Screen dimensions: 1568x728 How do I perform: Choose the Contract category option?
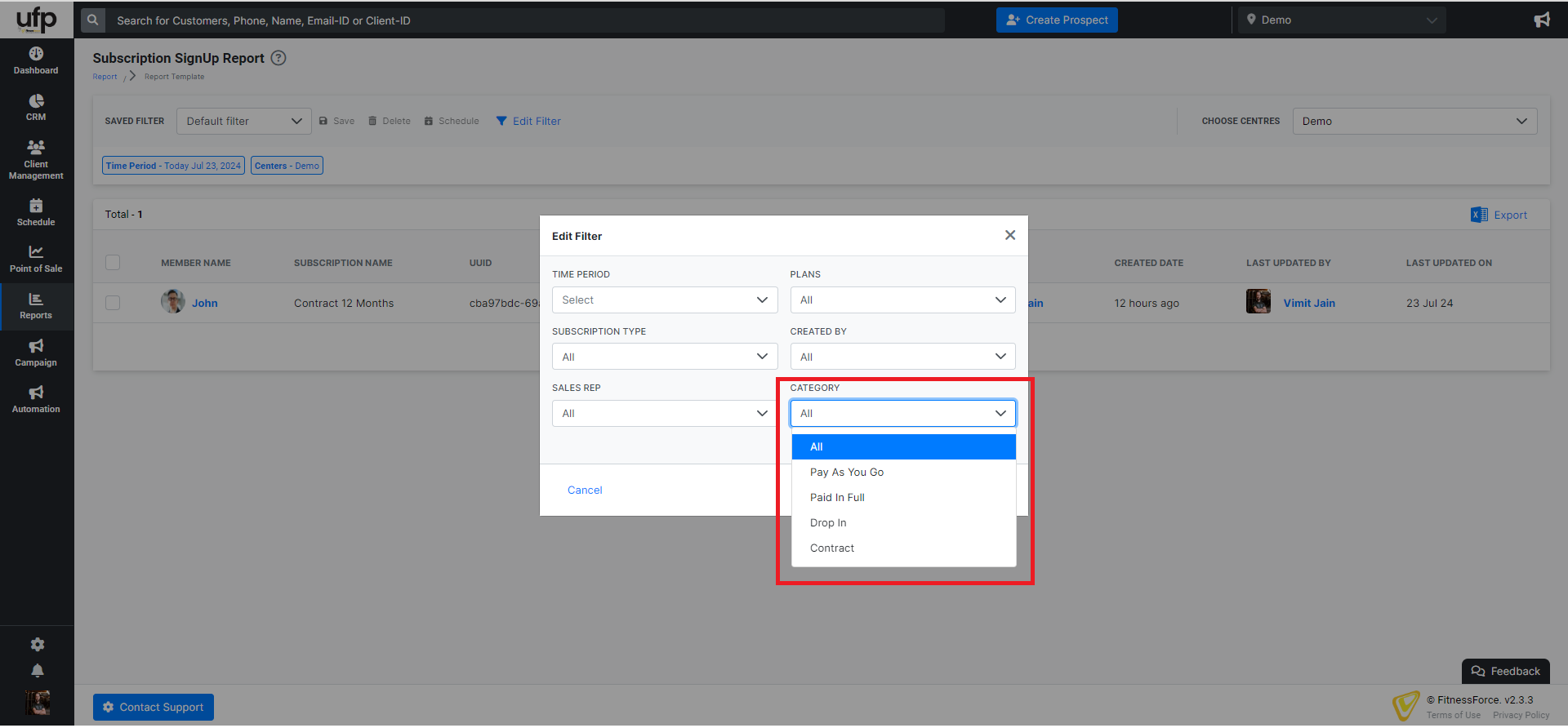point(832,548)
